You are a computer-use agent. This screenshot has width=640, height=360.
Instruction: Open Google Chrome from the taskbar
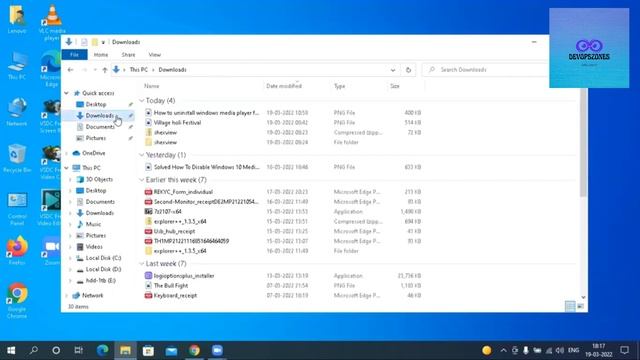click(194, 350)
